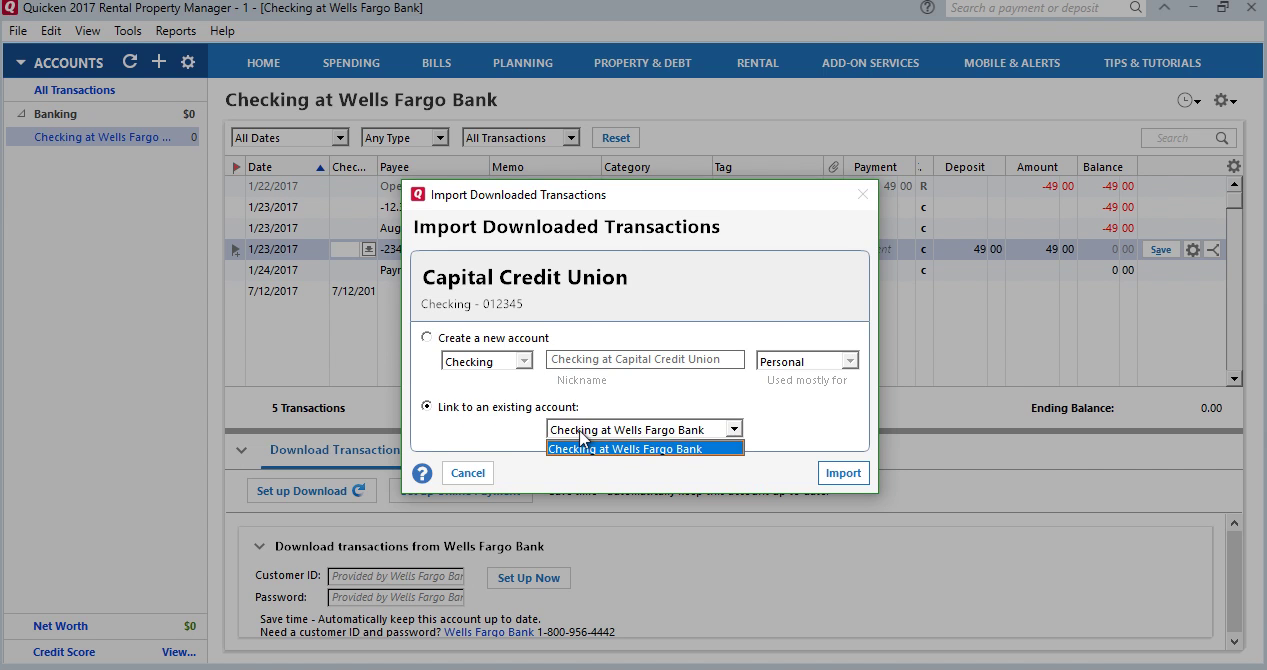Click the account Nickname input field
This screenshot has width=1267, height=670.
pos(645,359)
